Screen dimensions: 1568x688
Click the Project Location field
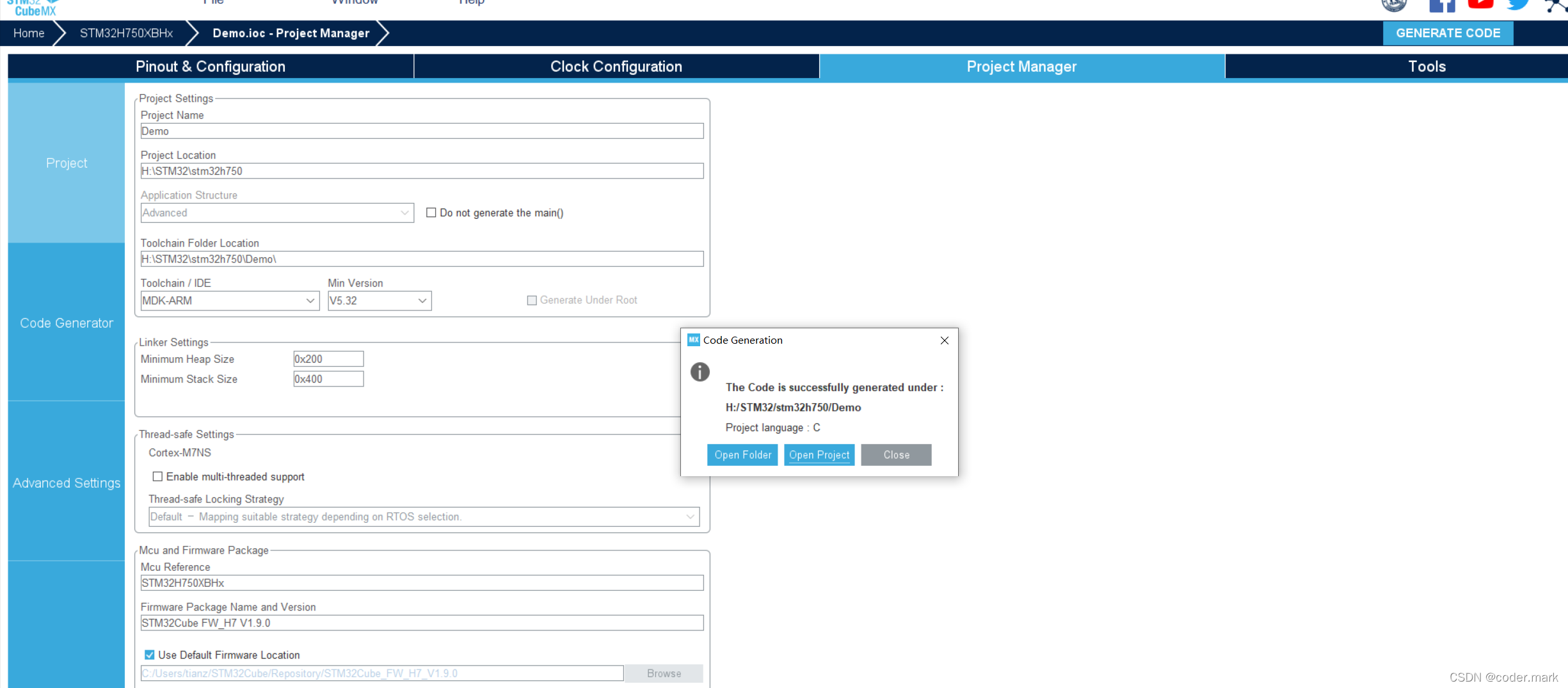[422, 171]
